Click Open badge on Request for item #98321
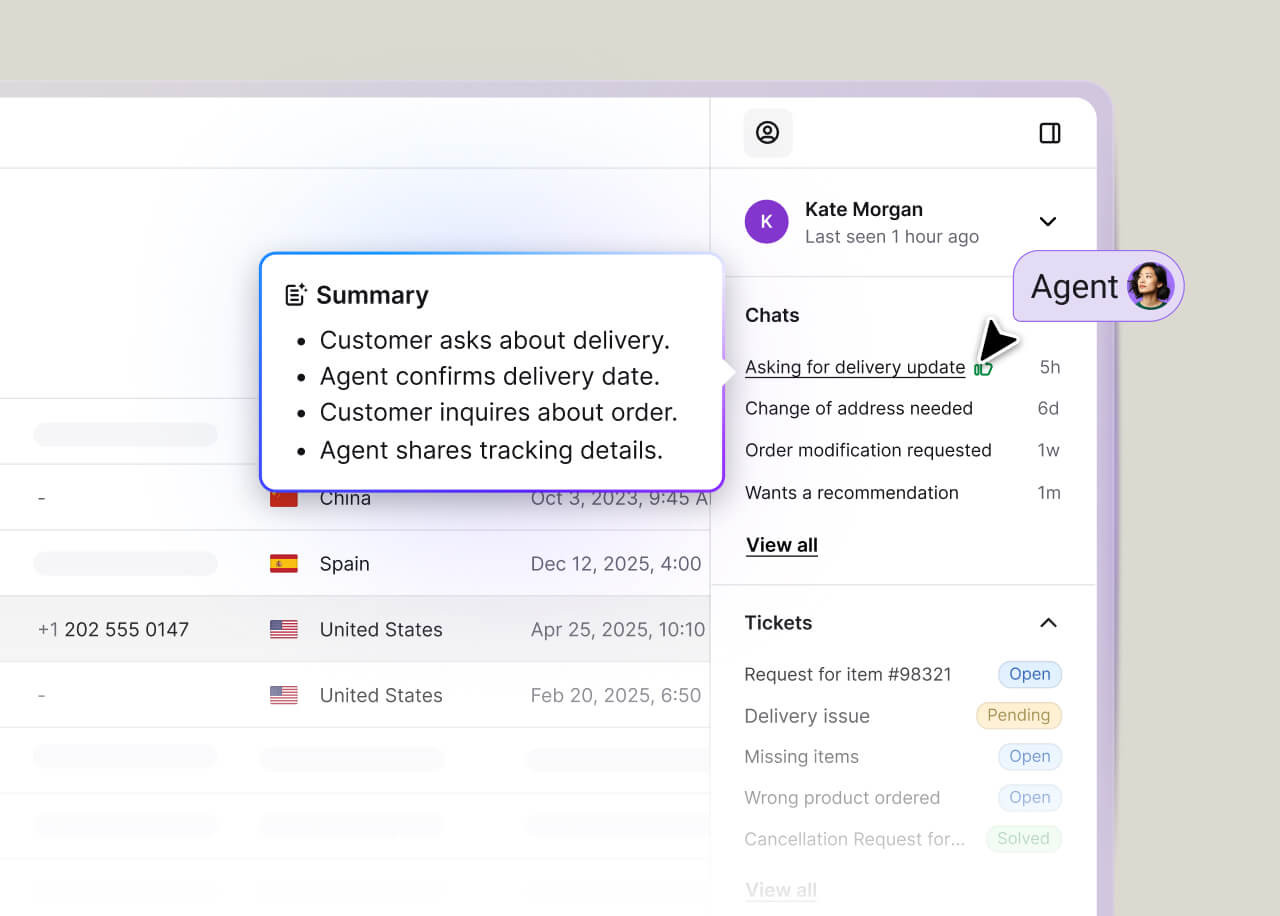The image size is (1280, 916). click(1029, 674)
